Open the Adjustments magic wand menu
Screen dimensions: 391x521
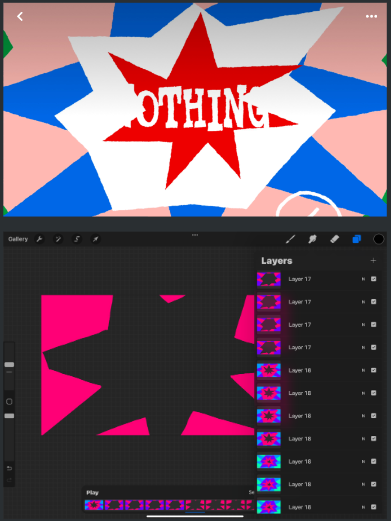pos(58,239)
